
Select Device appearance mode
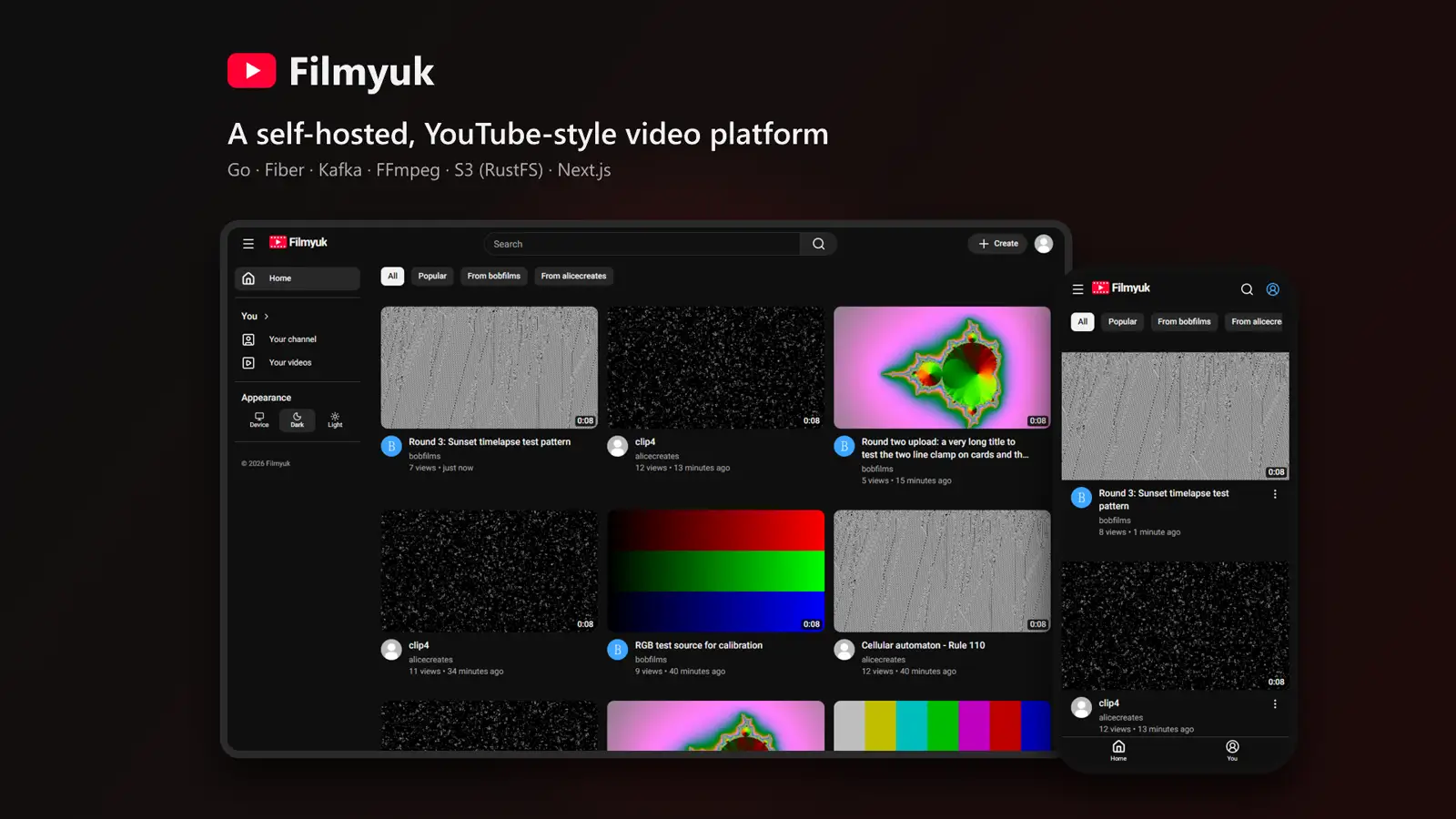tap(259, 420)
